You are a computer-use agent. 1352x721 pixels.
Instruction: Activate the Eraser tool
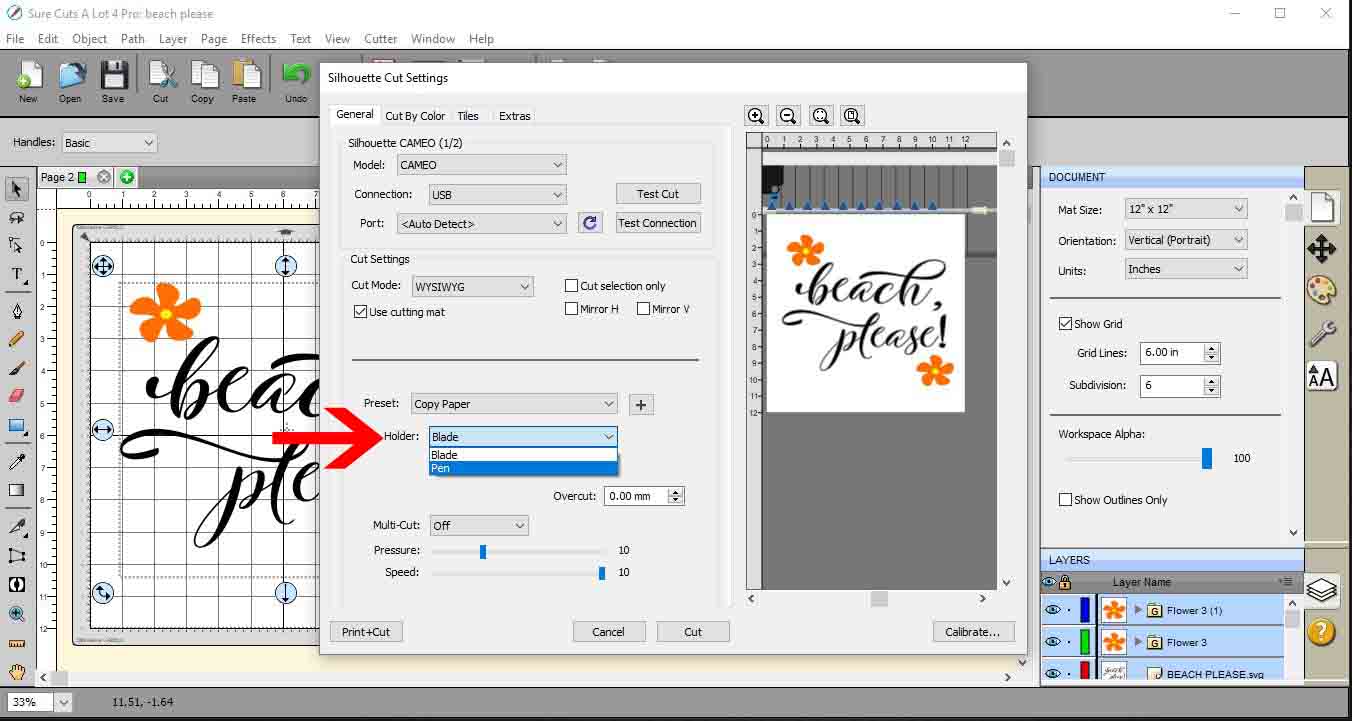click(x=14, y=397)
